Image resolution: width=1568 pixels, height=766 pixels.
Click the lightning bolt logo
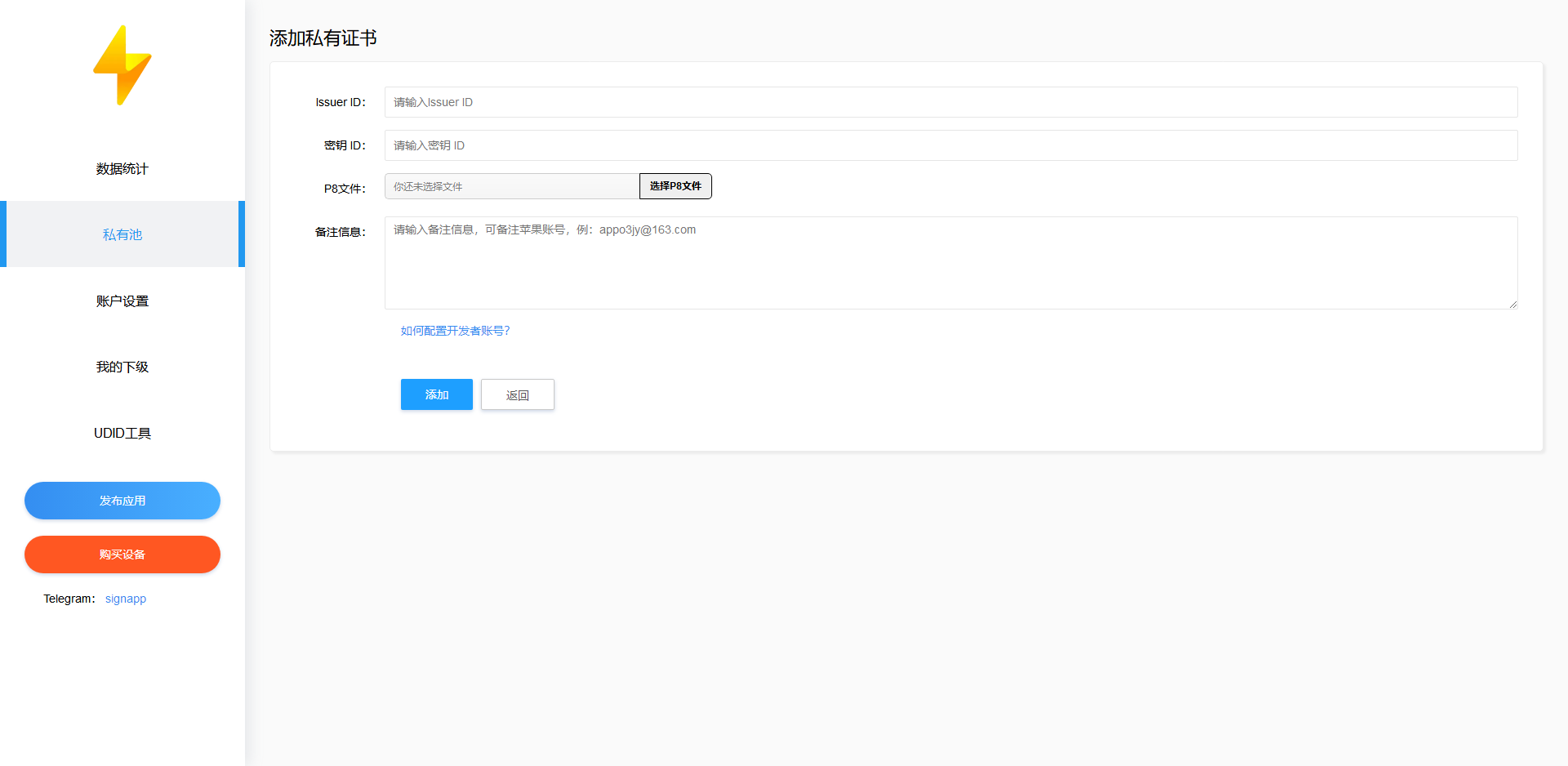(122, 65)
